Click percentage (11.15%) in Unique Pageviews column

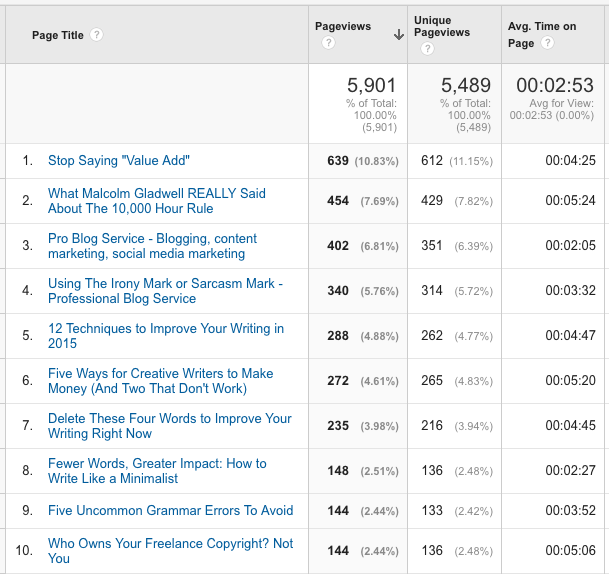tap(471, 162)
